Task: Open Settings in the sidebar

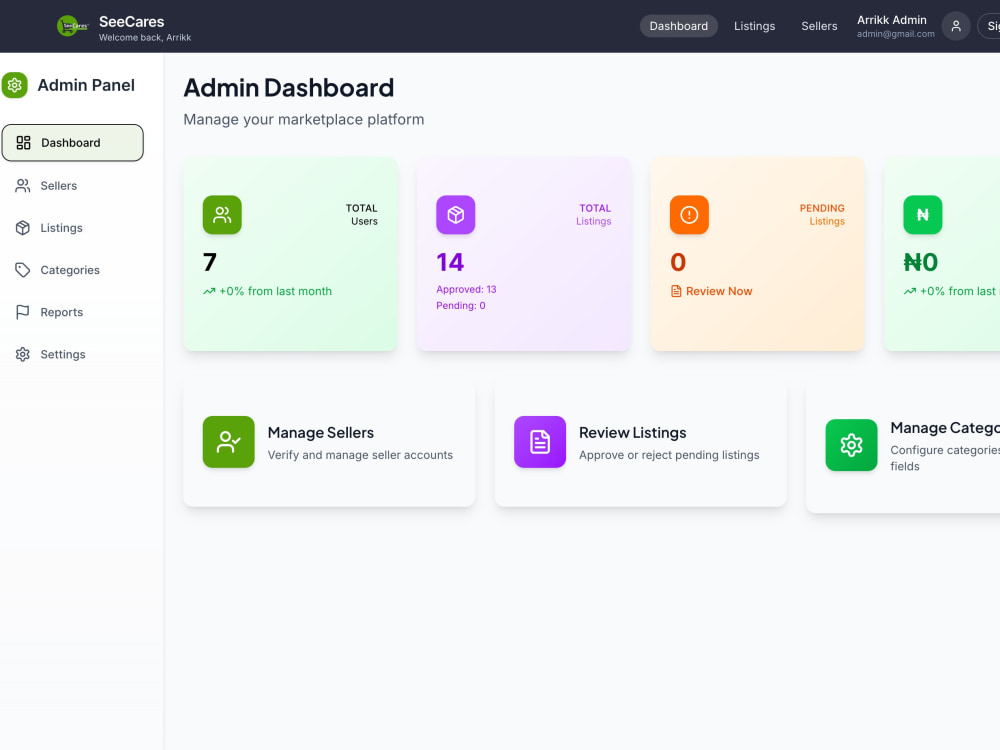Action: click(x=73, y=354)
